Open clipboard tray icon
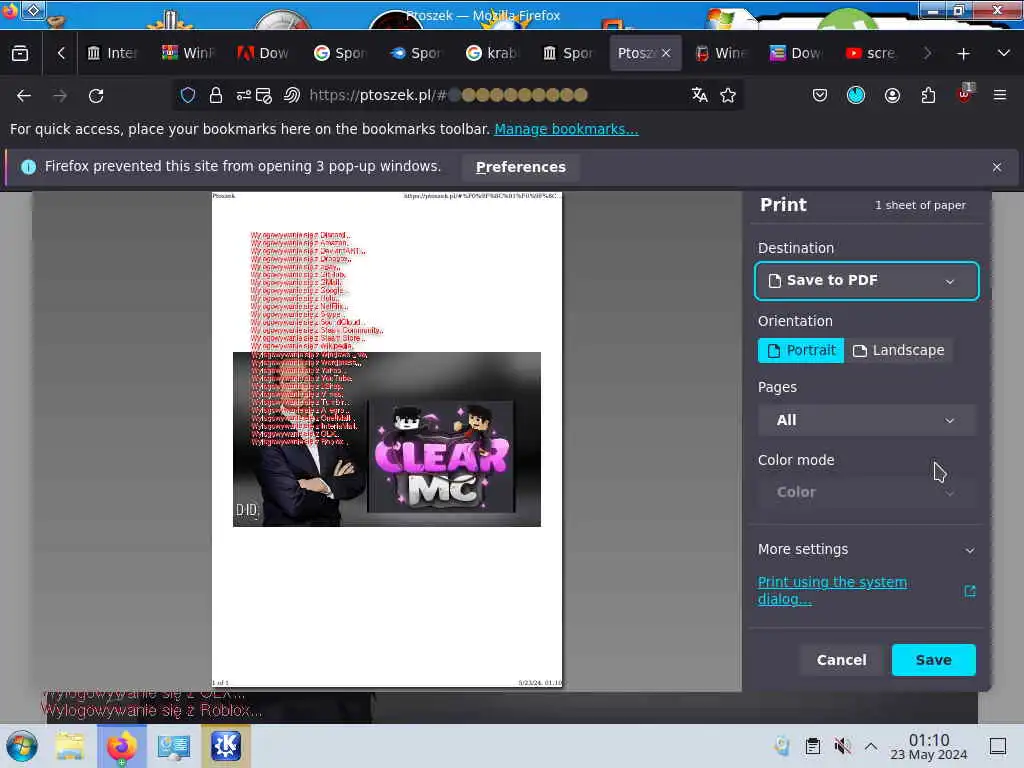This screenshot has height=768, width=1024. tap(812, 746)
